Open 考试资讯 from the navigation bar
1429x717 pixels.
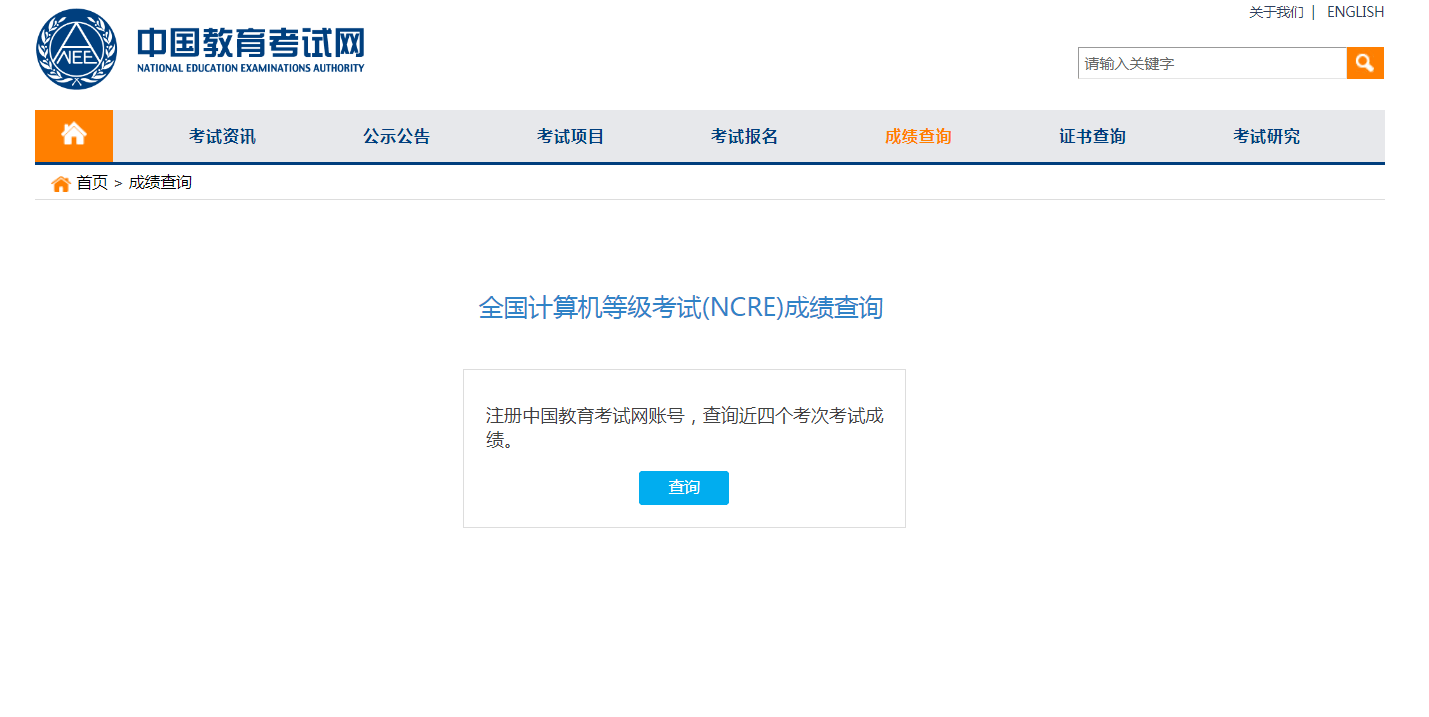point(221,136)
